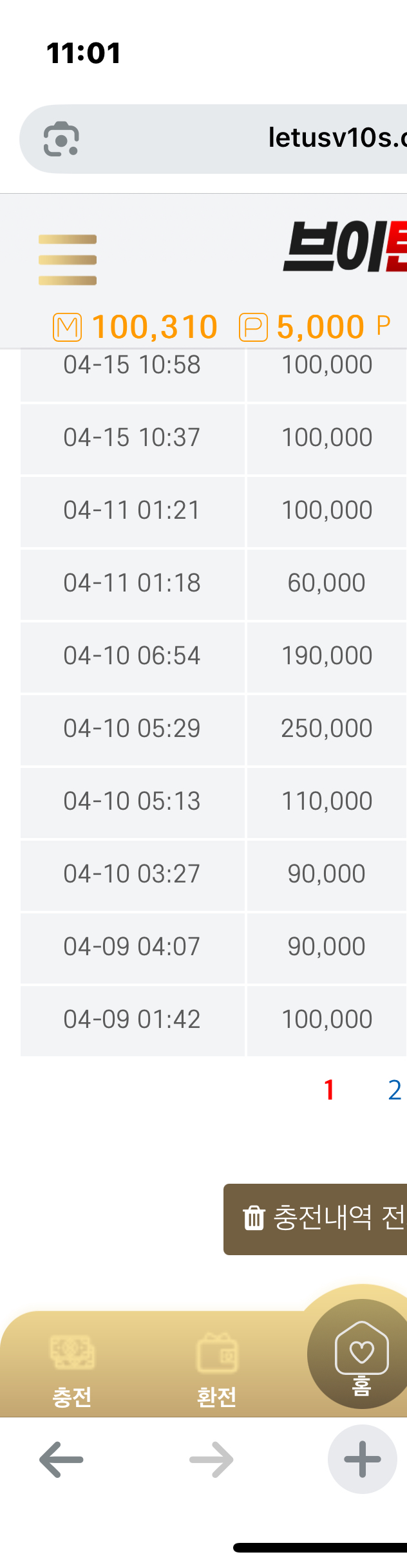Click the 브이 site logo
The width and height of the screenshot is (407, 1568).
(x=345, y=247)
